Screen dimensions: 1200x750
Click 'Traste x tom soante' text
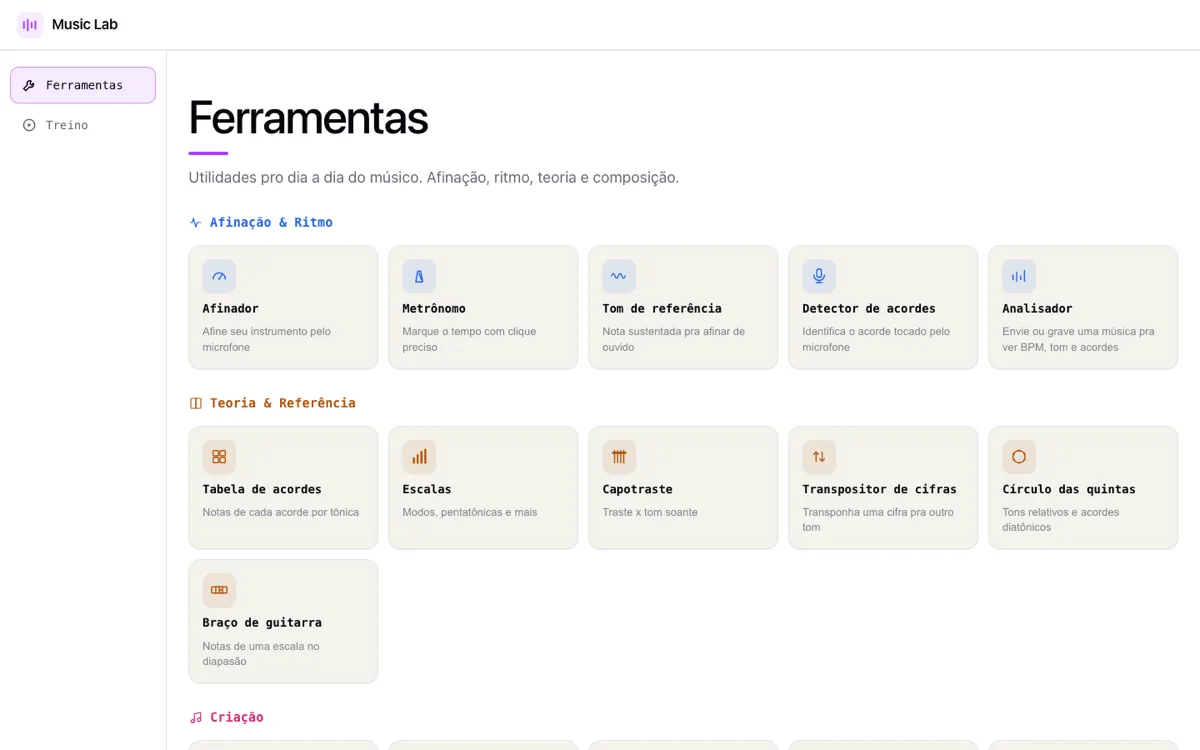pos(650,513)
